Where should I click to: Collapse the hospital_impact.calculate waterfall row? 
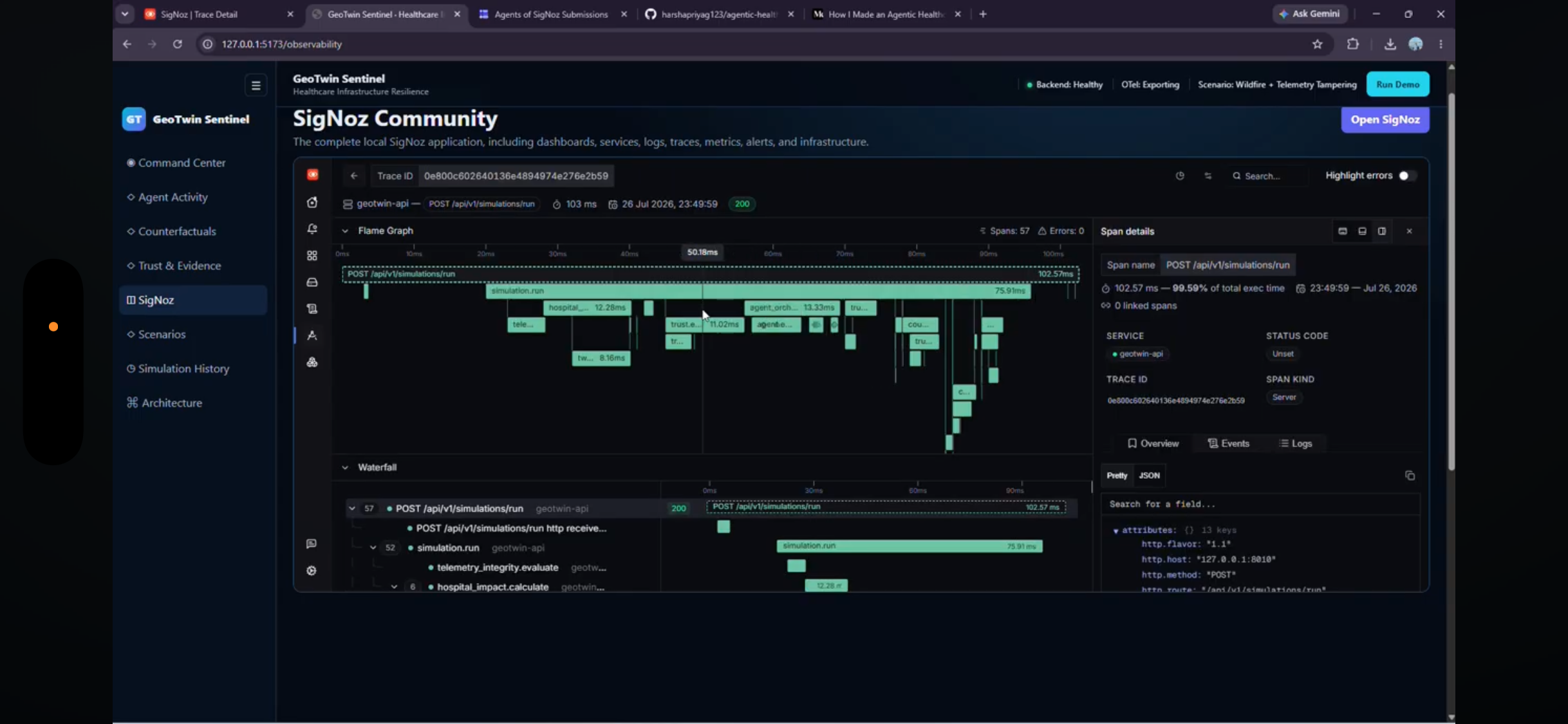(394, 587)
